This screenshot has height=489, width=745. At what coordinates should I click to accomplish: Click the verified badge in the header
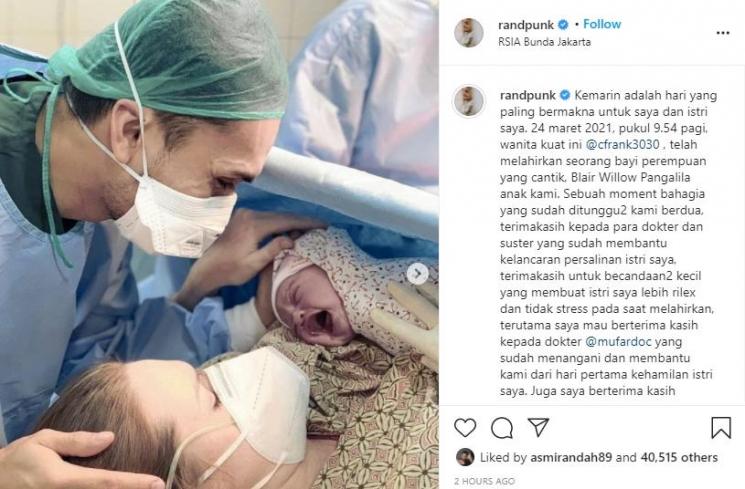pyautogui.click(x=563, y=24)
